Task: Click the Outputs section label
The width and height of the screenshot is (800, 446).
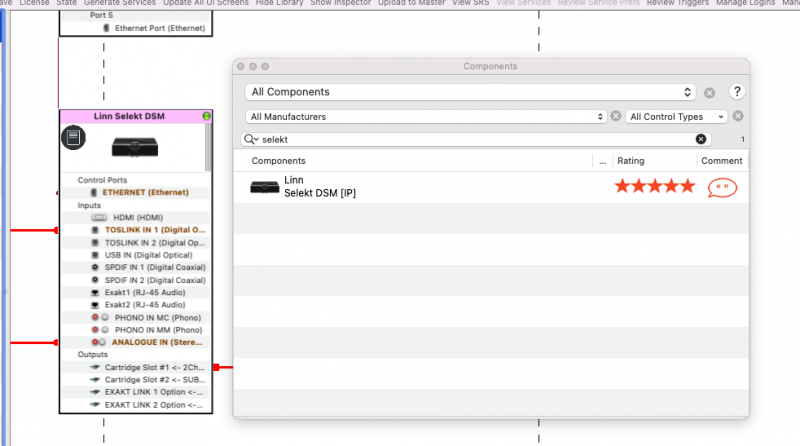Action: coord(93,355)
